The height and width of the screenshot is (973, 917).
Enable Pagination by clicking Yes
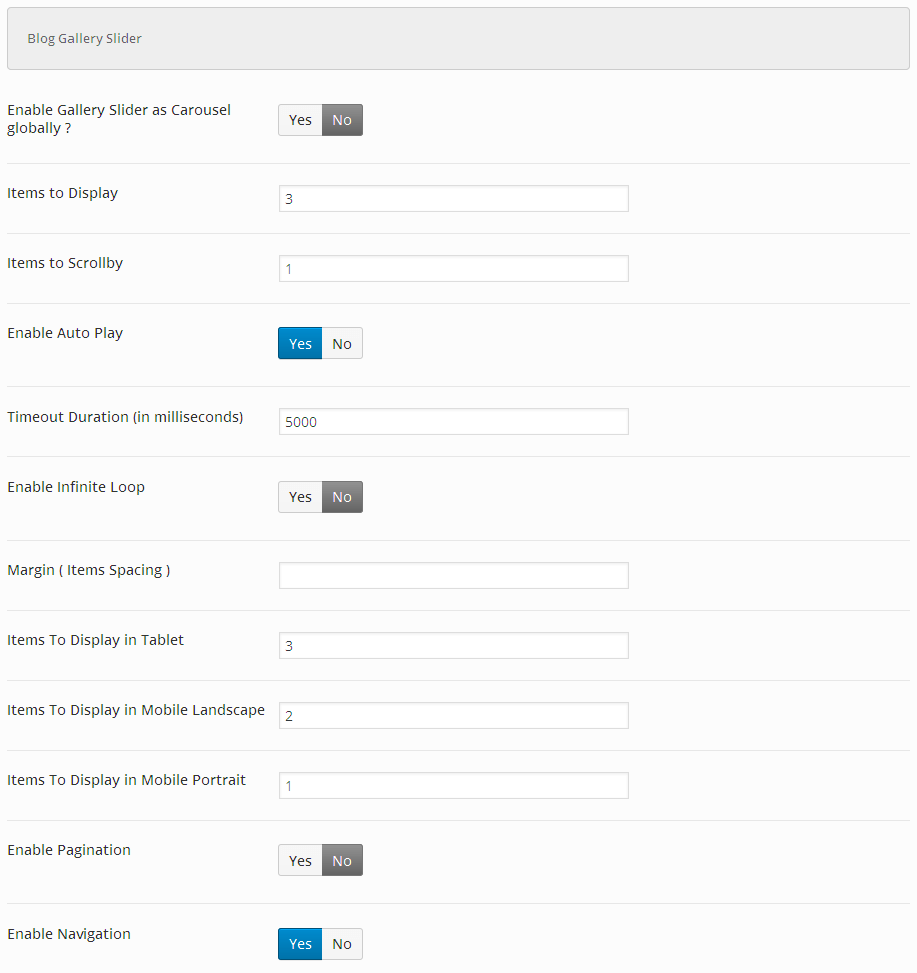300,861
